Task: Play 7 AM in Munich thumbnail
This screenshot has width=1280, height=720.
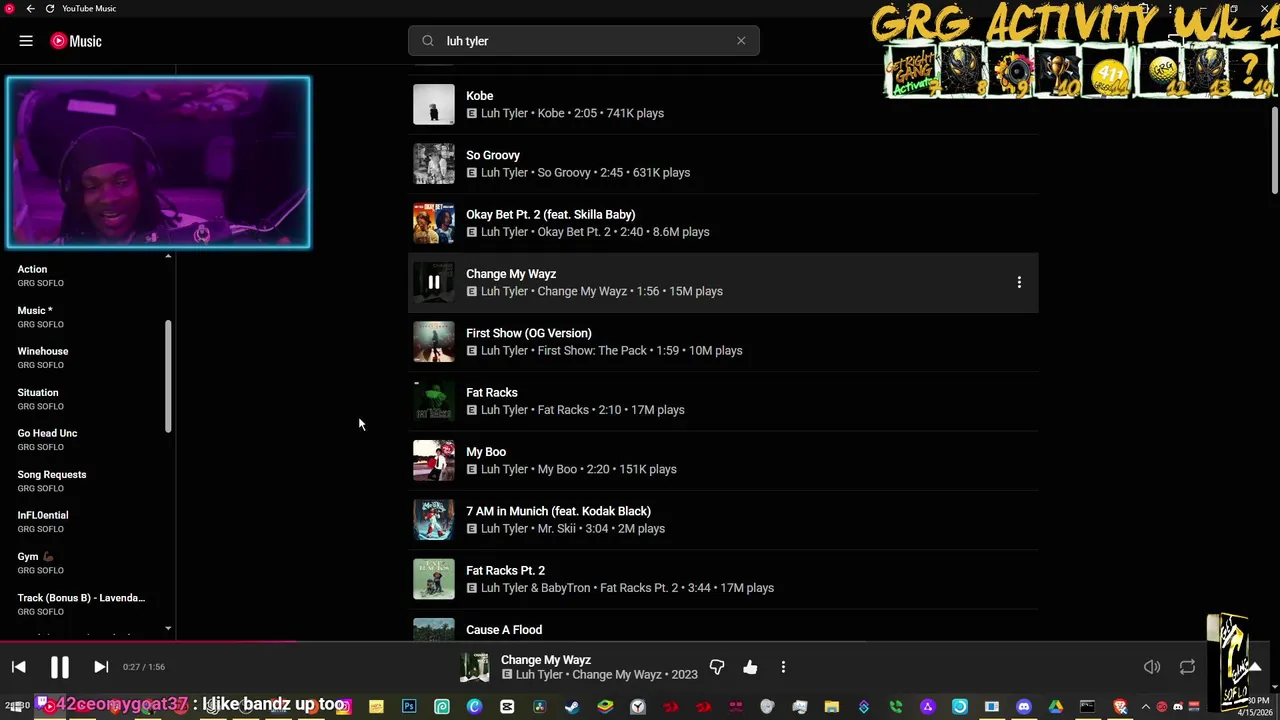Action: pos(434,520)
